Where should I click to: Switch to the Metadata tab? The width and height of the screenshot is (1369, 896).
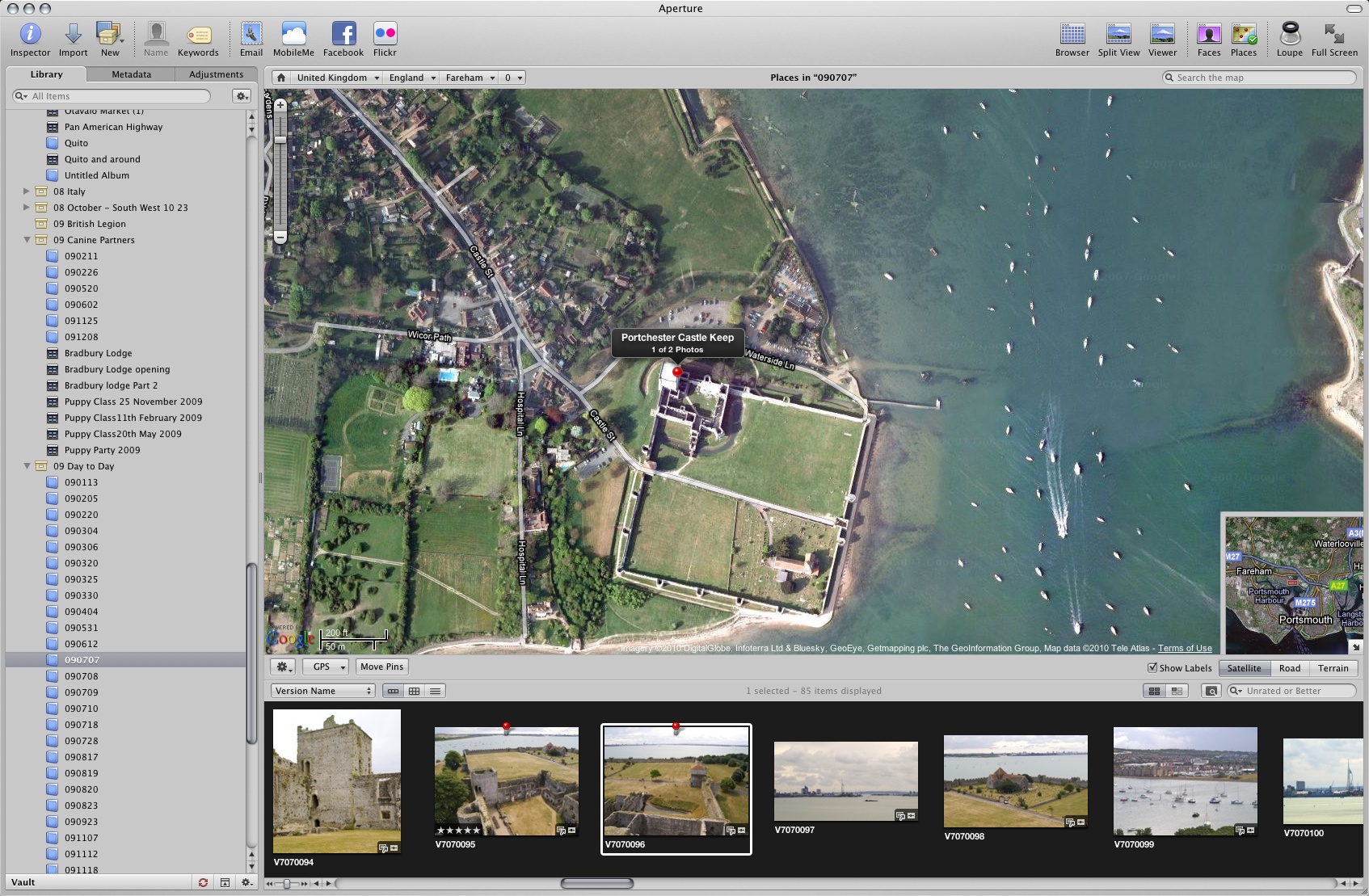point(131,74)
